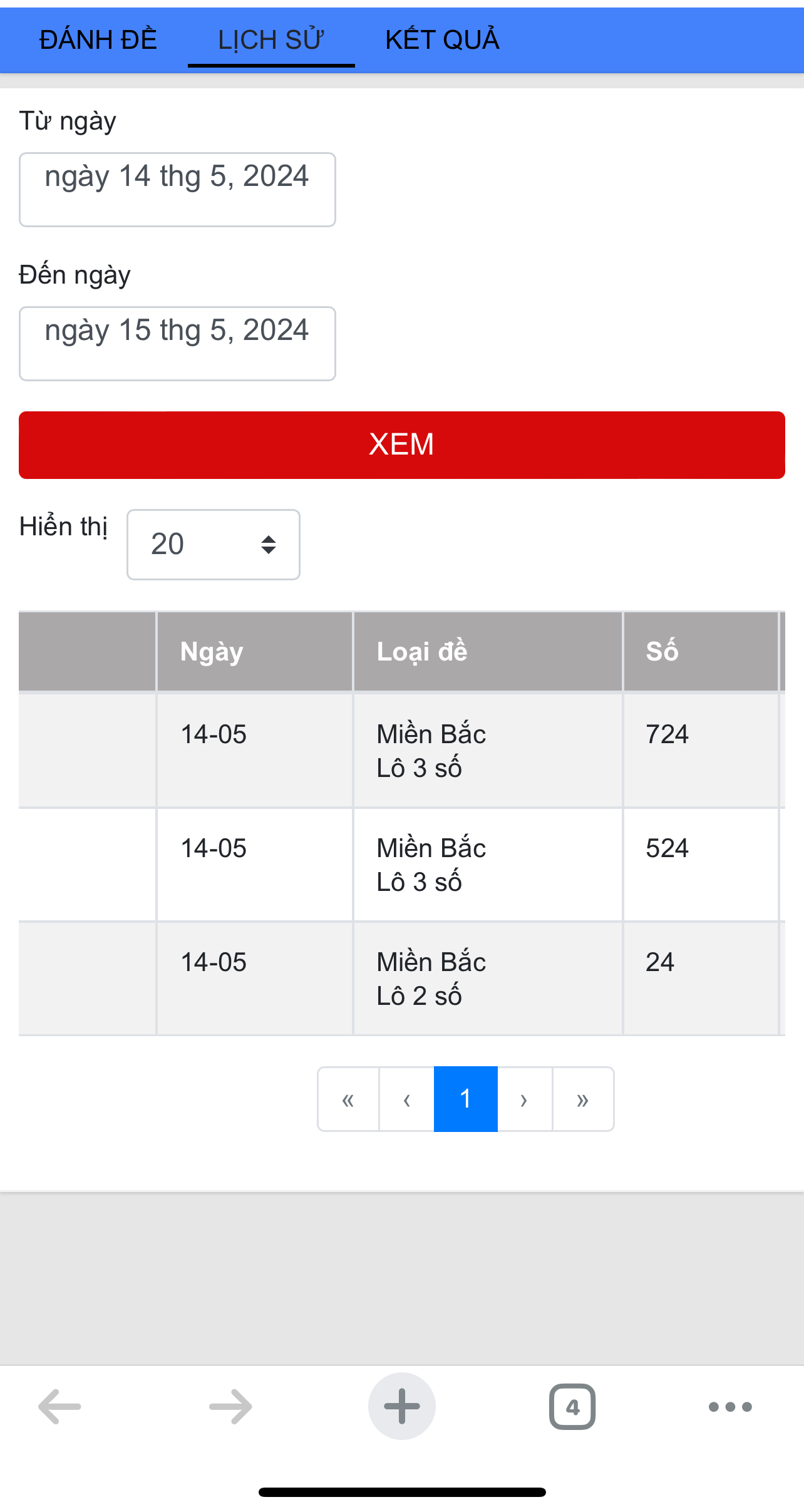Tap the browser forward arrow
Screen dimensions: 804x1512
tap(230, 1406)
